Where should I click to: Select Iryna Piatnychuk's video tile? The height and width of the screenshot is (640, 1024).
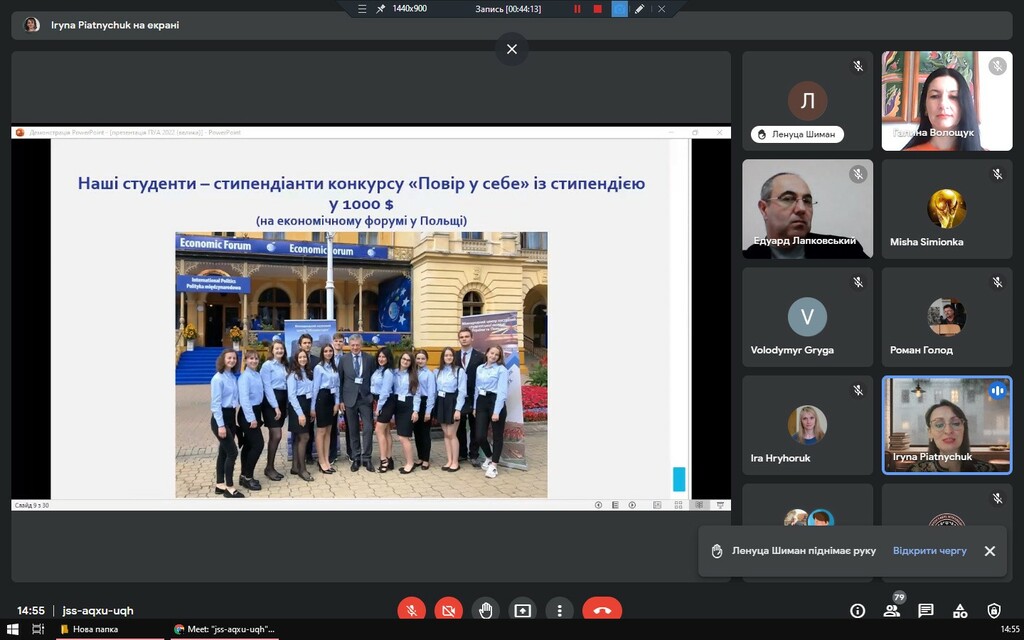[946, 424]
